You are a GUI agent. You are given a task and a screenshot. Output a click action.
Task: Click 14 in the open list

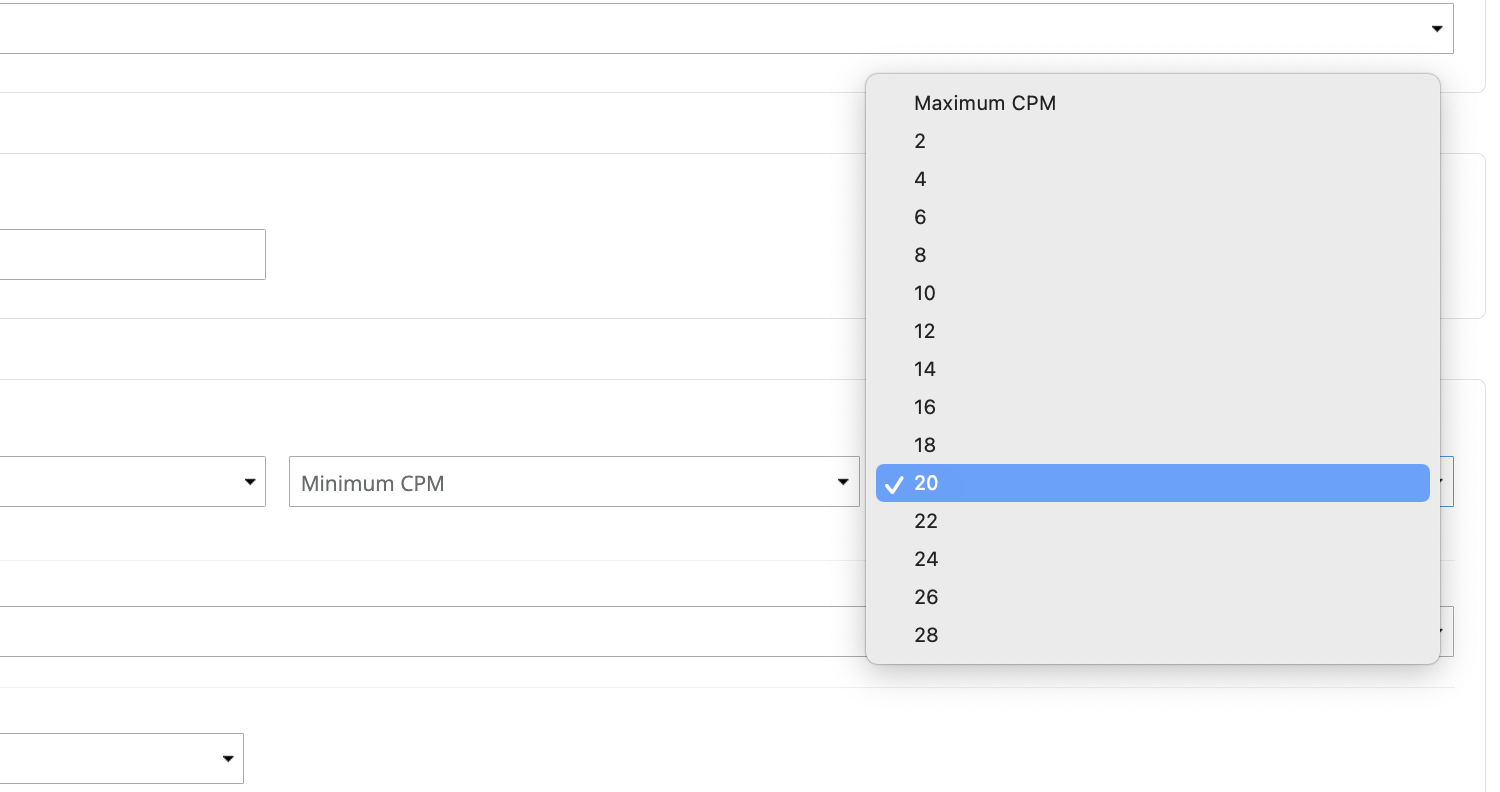(x=924, y=369)
